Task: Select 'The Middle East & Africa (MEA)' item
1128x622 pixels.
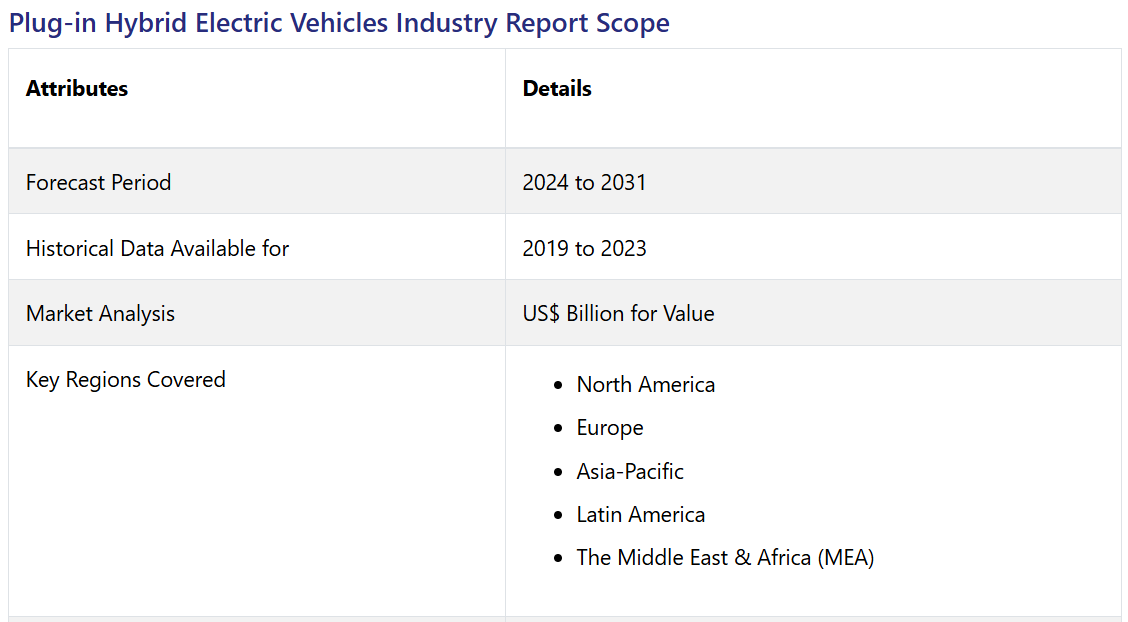Action: pos(725,557)
